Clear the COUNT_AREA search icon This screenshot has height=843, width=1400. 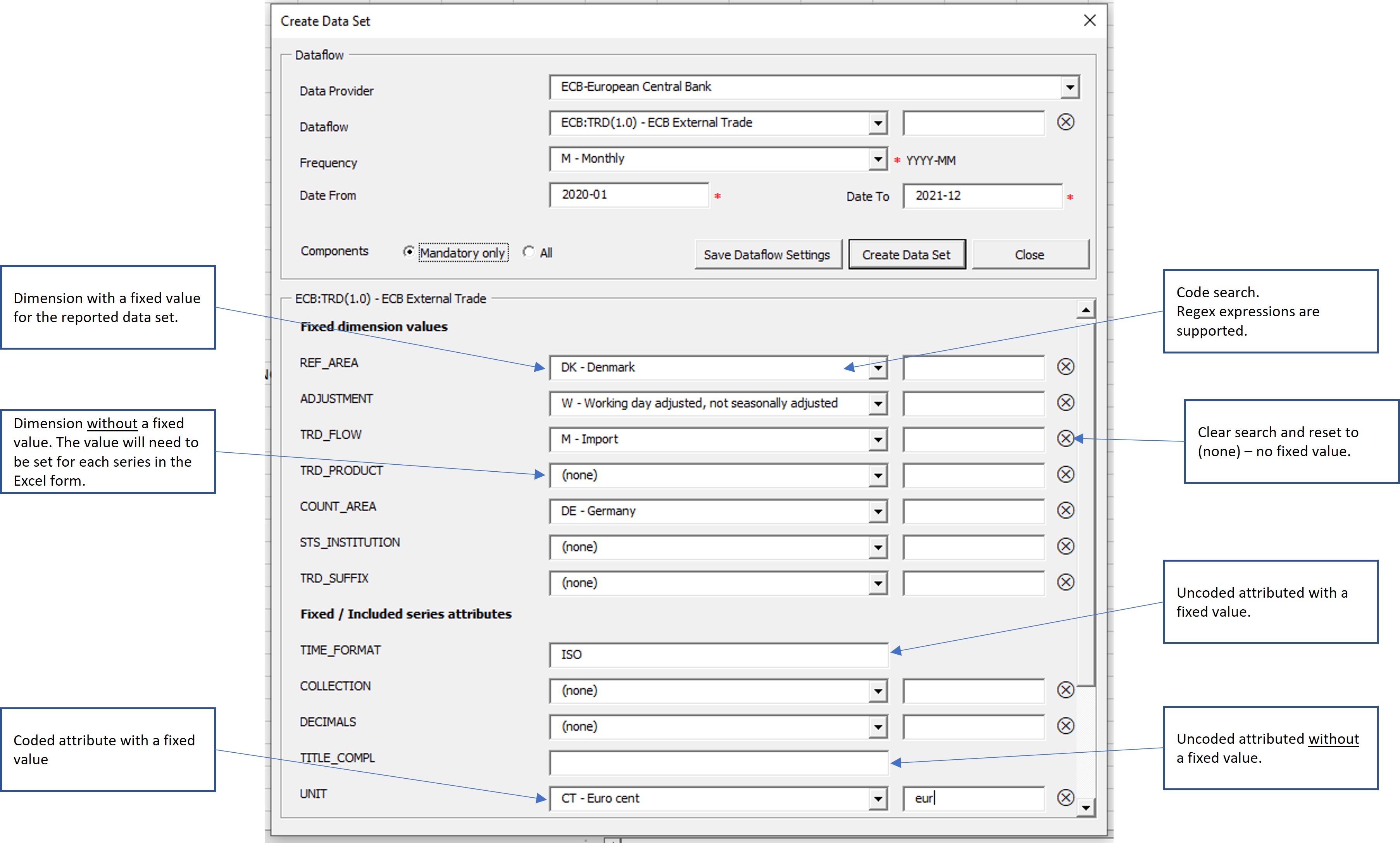pos(1066,510)
